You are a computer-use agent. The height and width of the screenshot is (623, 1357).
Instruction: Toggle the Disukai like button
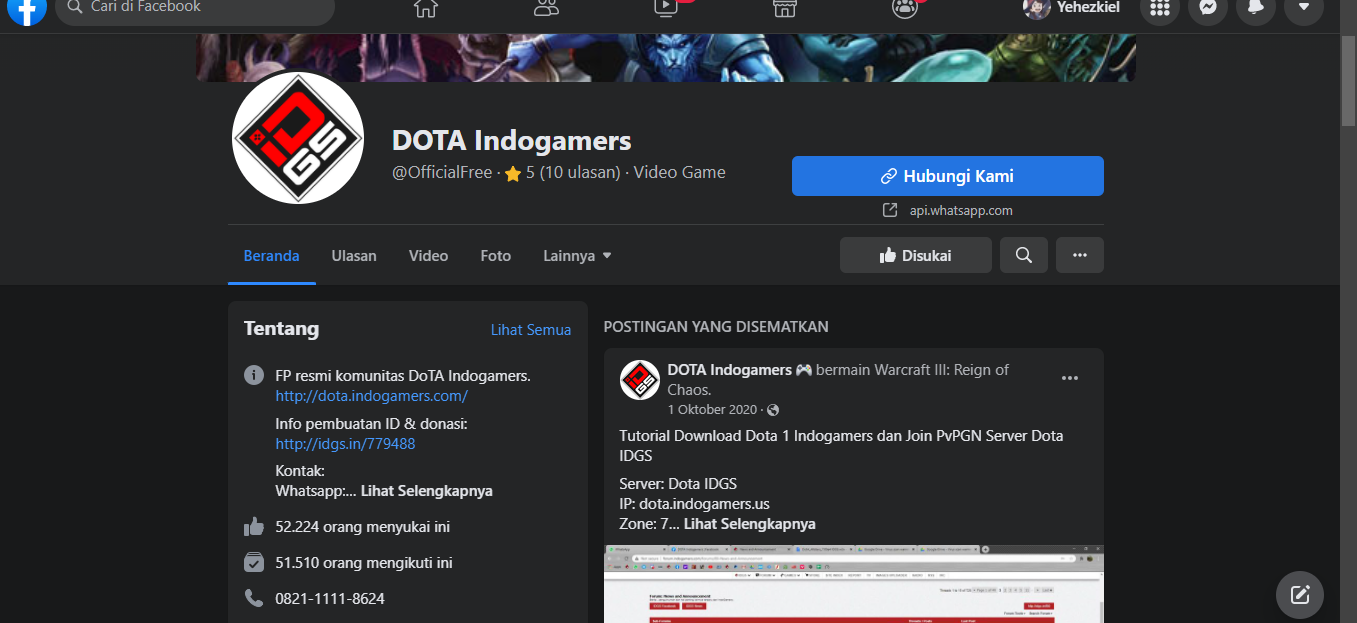(916, 255)
